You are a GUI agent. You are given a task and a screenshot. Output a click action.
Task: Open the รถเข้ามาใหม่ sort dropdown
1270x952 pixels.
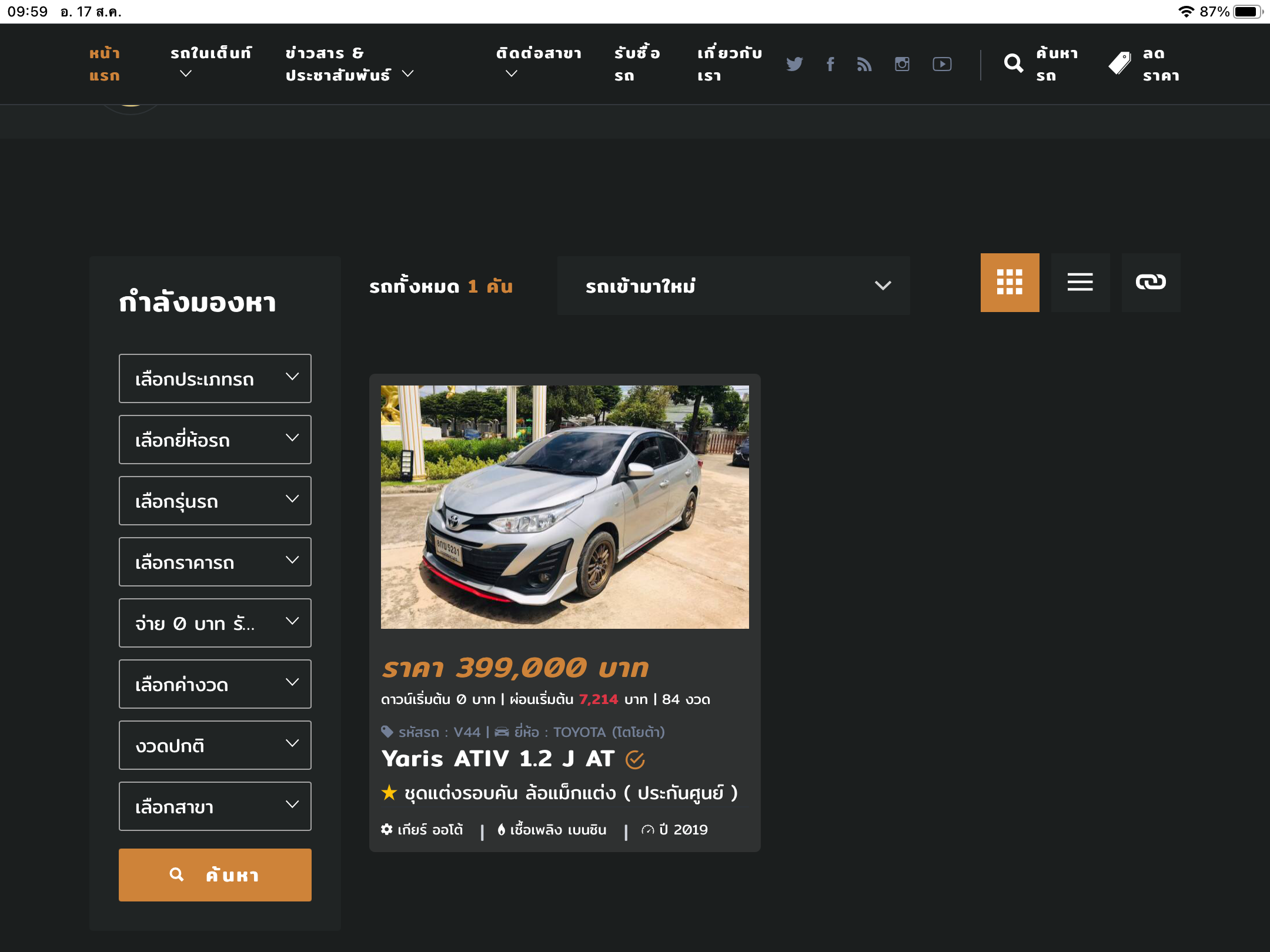pos(733,286)
